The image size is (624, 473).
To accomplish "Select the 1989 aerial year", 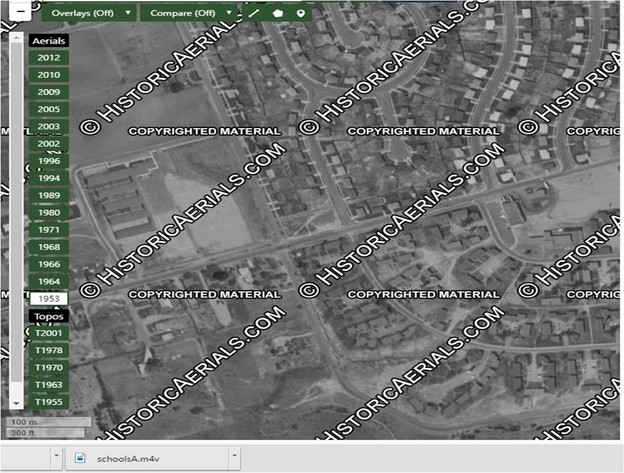I will pos(49,195).
